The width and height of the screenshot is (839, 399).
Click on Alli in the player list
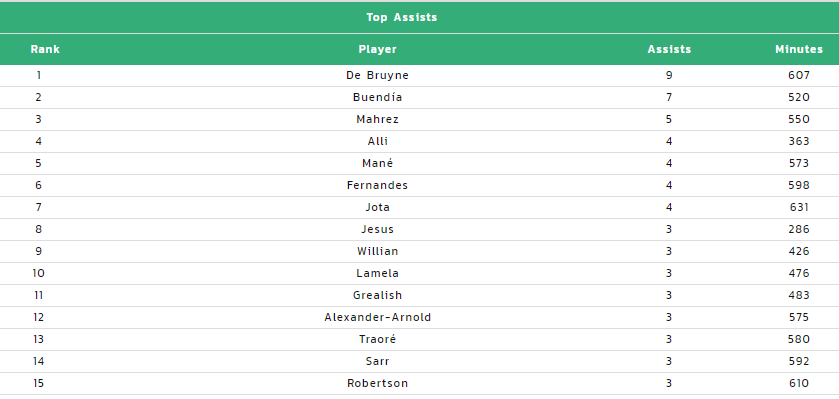[377, 141]
